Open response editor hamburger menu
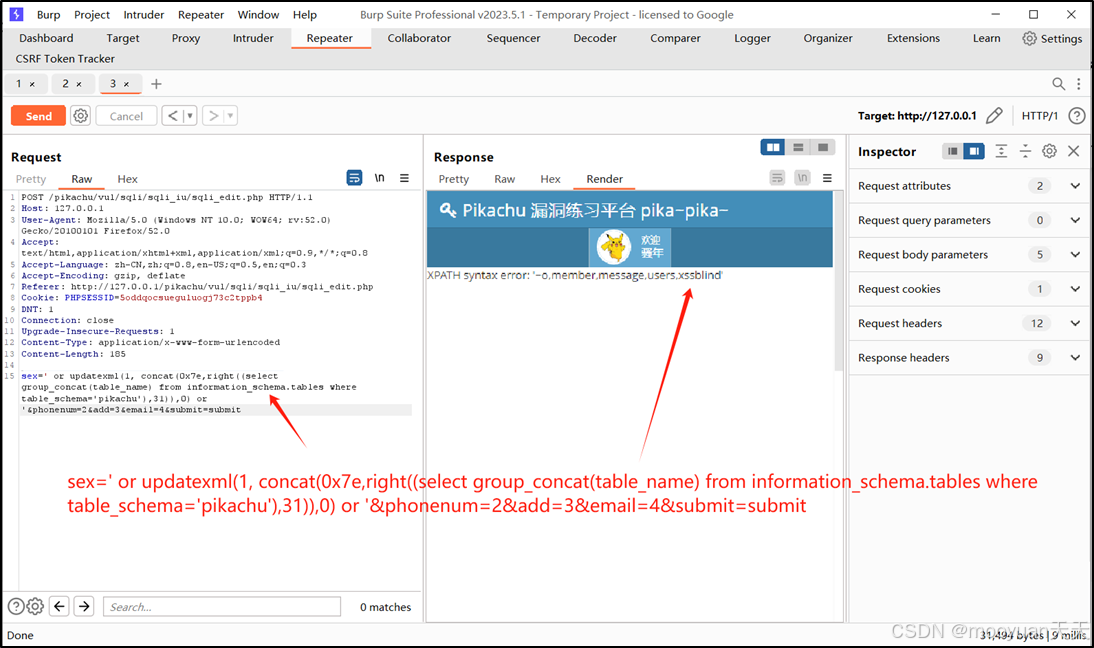 827,178
